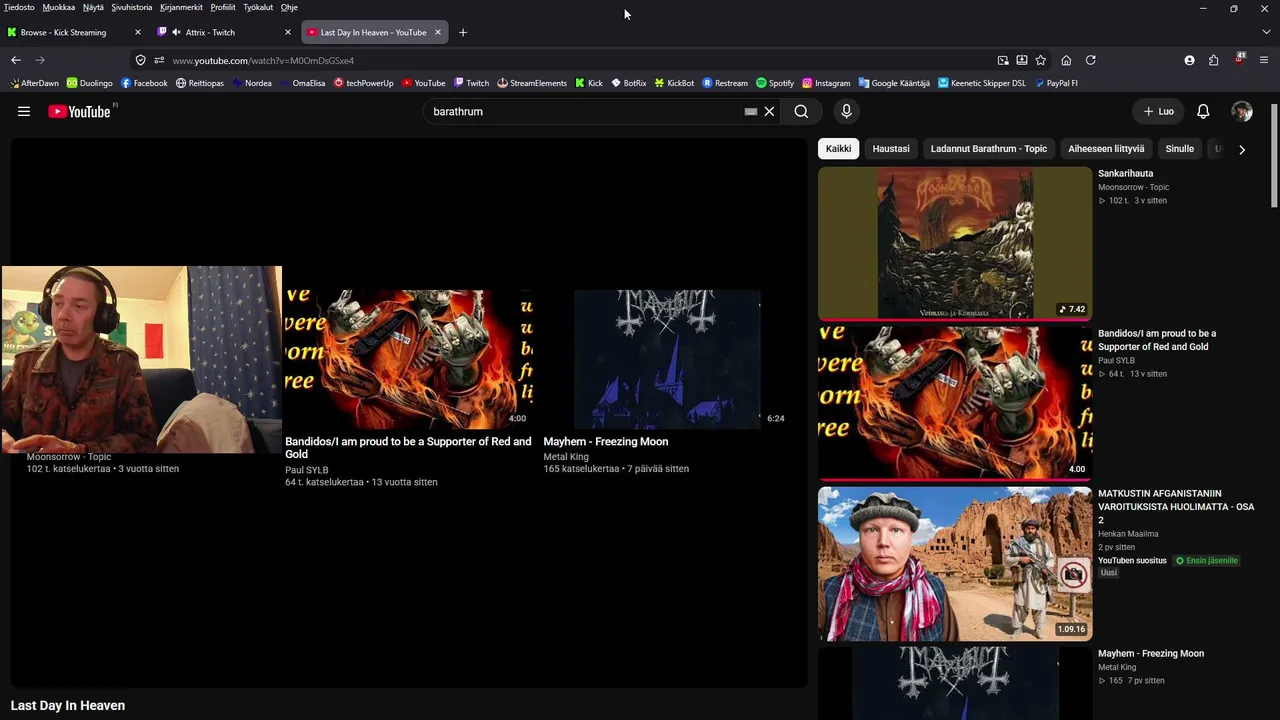Open the Afghanistan travel video thumbnail
Viewport: 1280px width, 720px height.
tap(955, 563)
